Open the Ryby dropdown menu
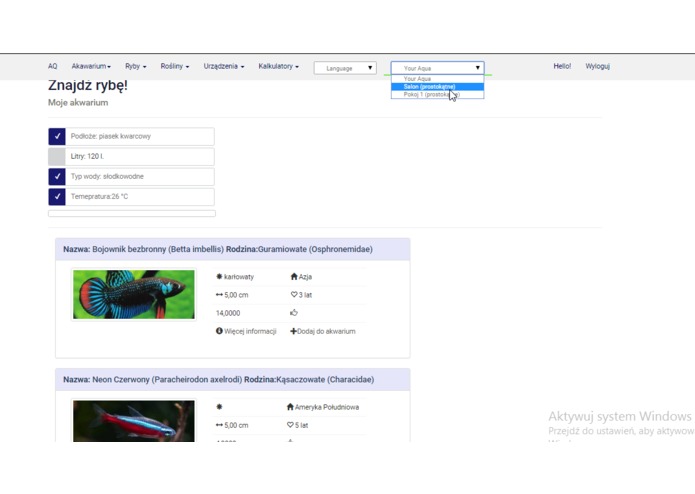Image resolution: width=695 pixels, height=494 pixels. pyautogui.click(x=136, y=66)
